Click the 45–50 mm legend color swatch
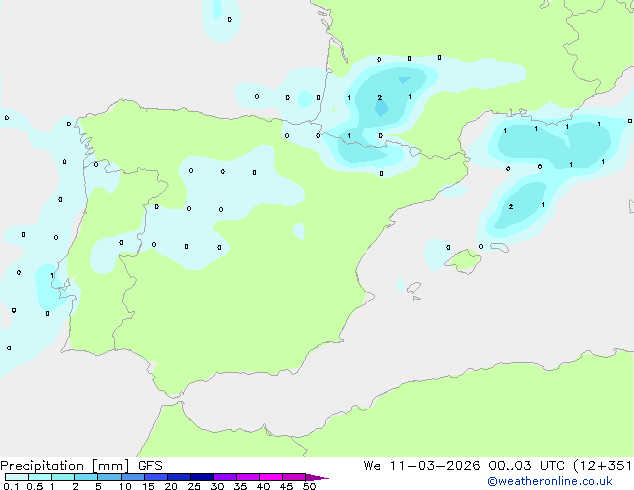 (x=294, y=477)
